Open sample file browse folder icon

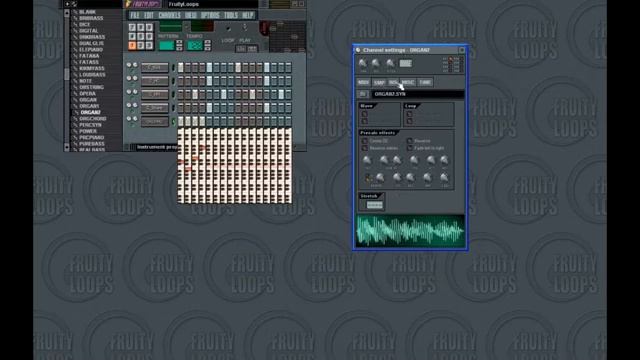coord(363,94)
